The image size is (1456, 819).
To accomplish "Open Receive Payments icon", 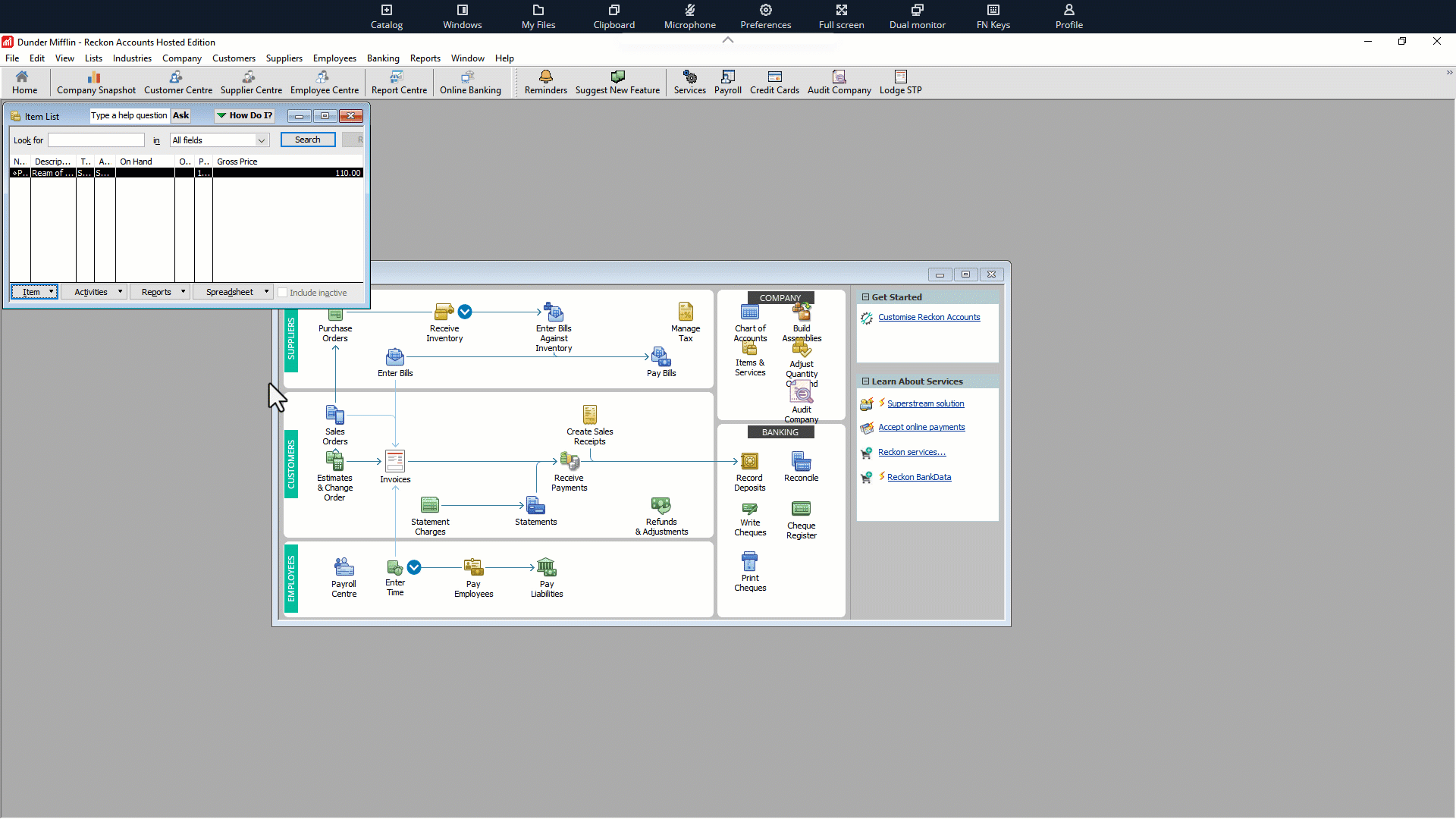I will point(569,472).
